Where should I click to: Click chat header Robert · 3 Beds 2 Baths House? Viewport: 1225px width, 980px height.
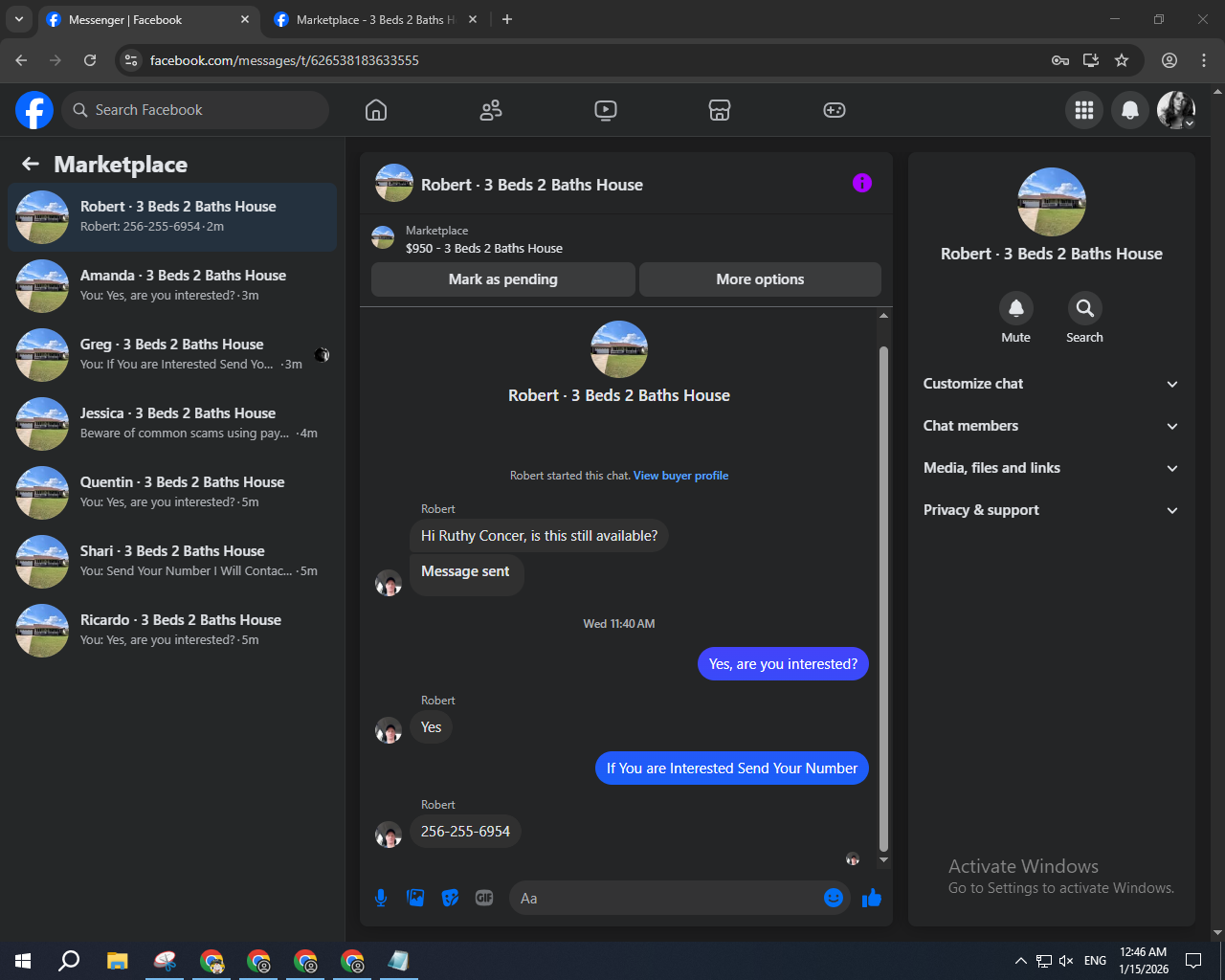tap(532, 185)
